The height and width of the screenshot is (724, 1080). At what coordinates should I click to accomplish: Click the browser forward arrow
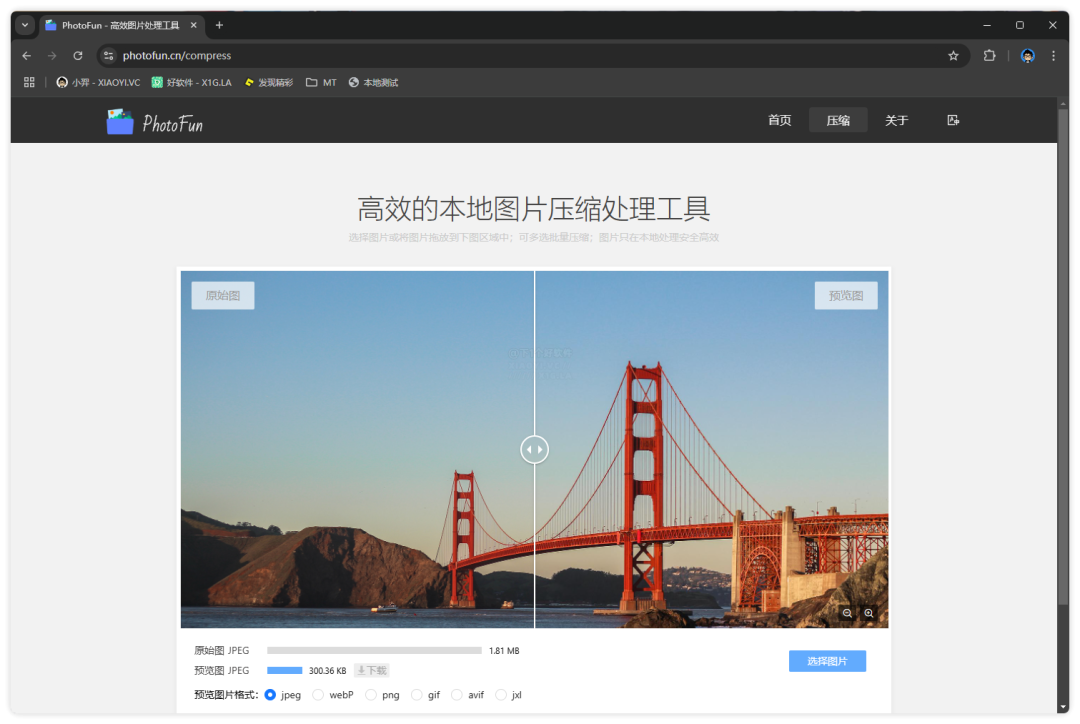[52, 56]
